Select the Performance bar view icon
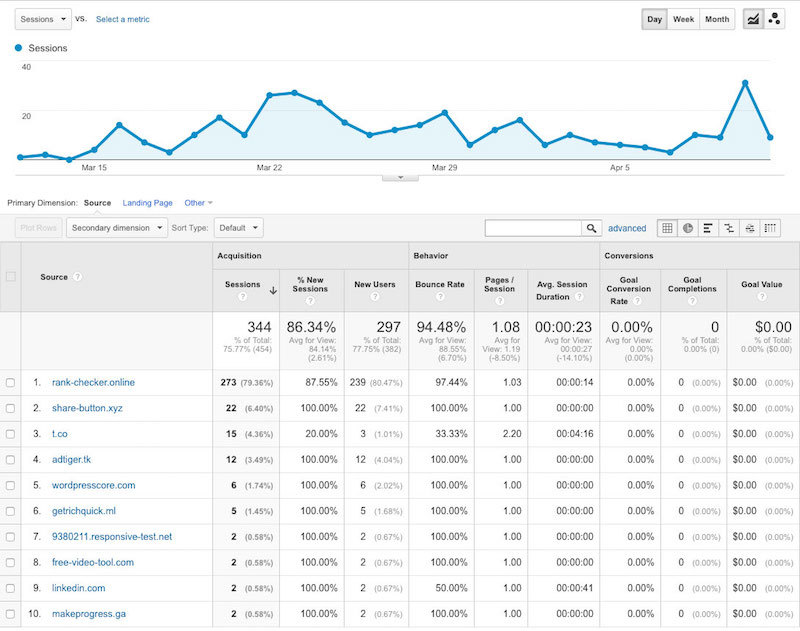The width and height of the screenshot is (800, 631). 708,228
